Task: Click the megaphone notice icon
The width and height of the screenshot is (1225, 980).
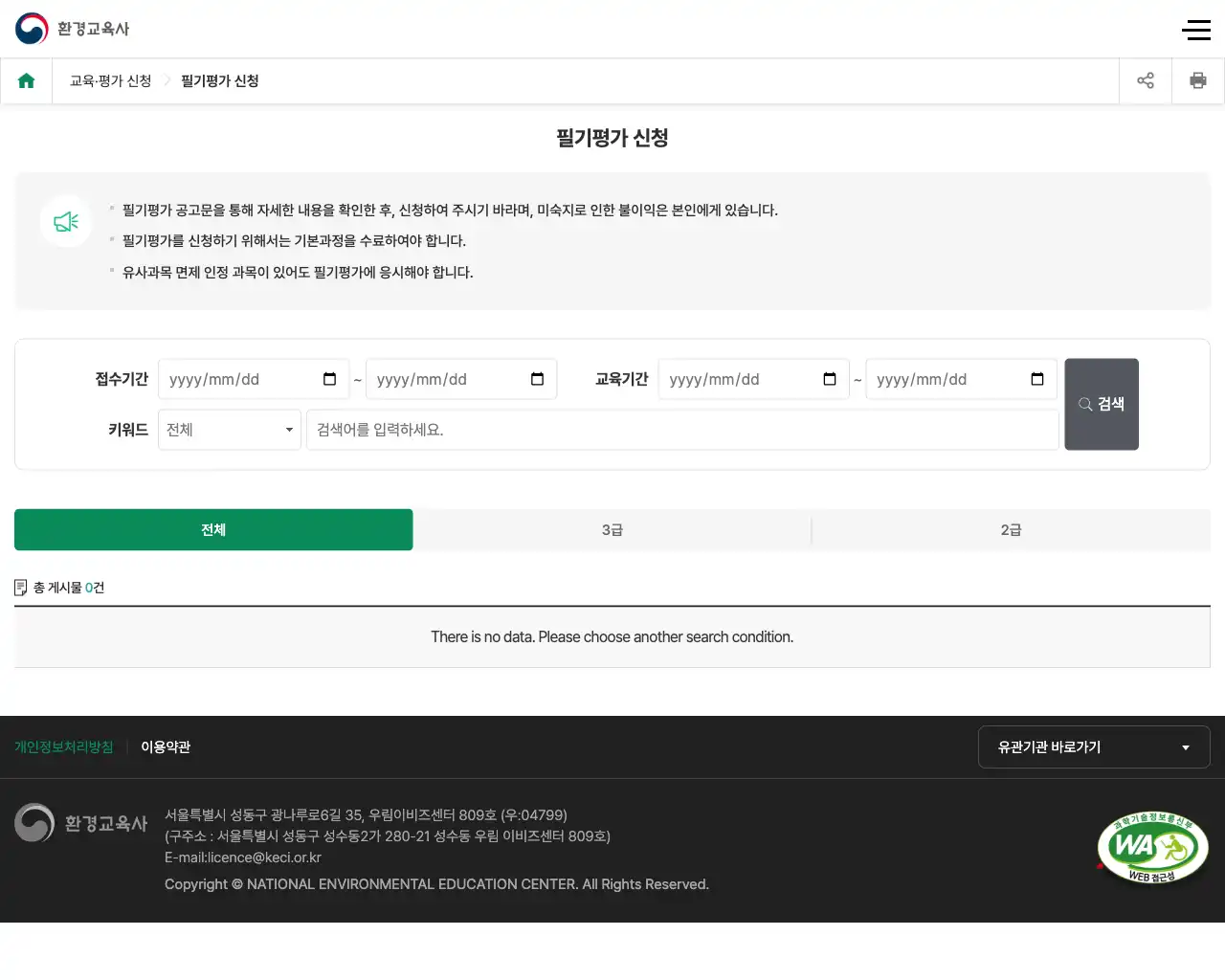Action: 66,222
